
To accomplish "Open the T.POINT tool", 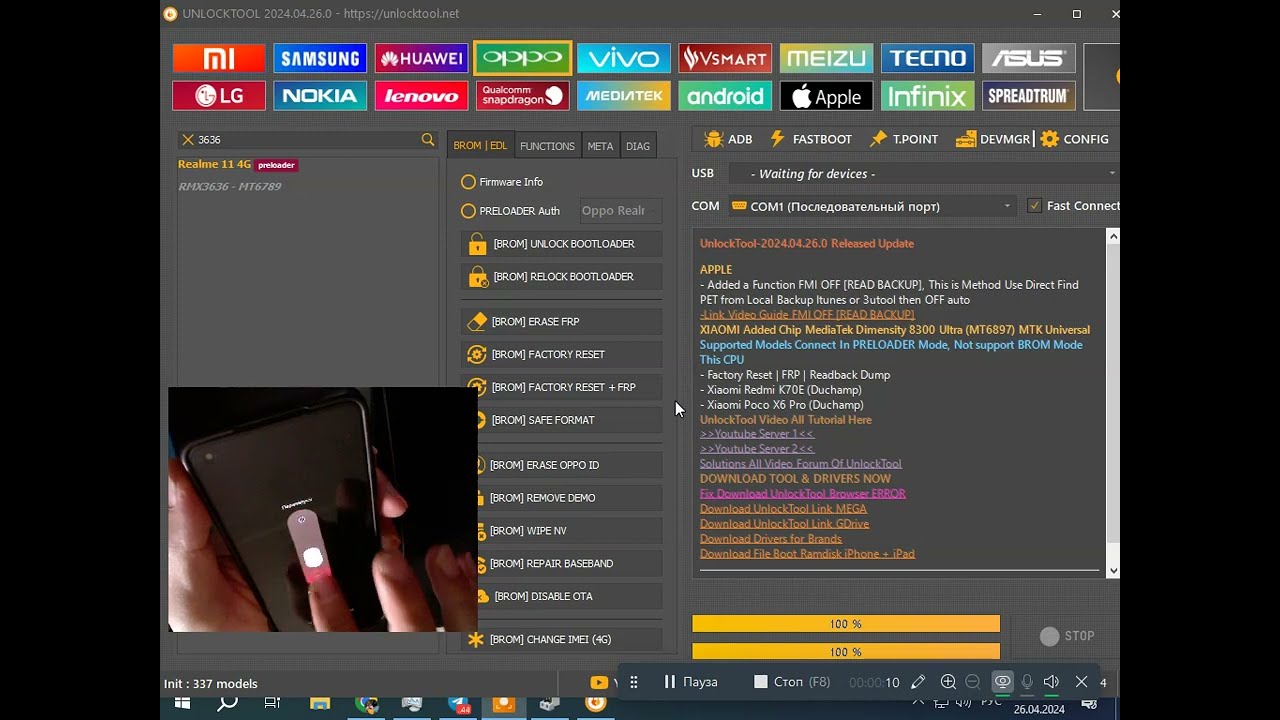I will coord(904,139).
